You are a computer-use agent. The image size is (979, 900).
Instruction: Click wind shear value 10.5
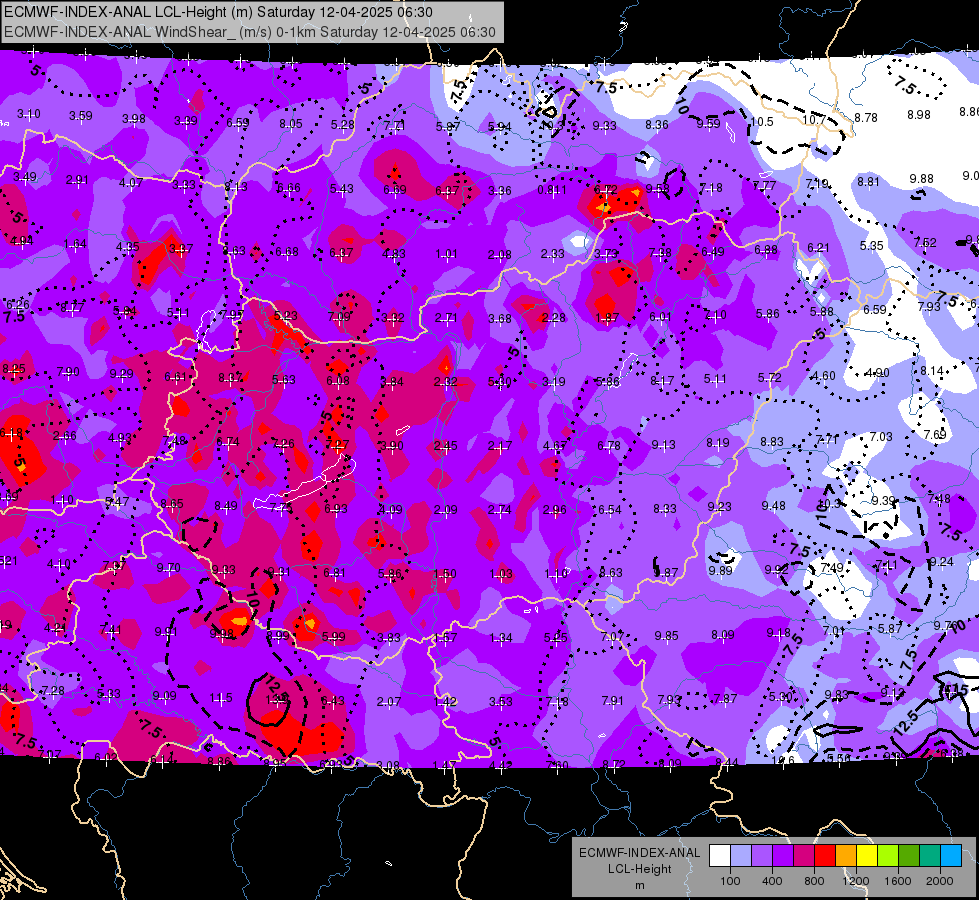762,121
